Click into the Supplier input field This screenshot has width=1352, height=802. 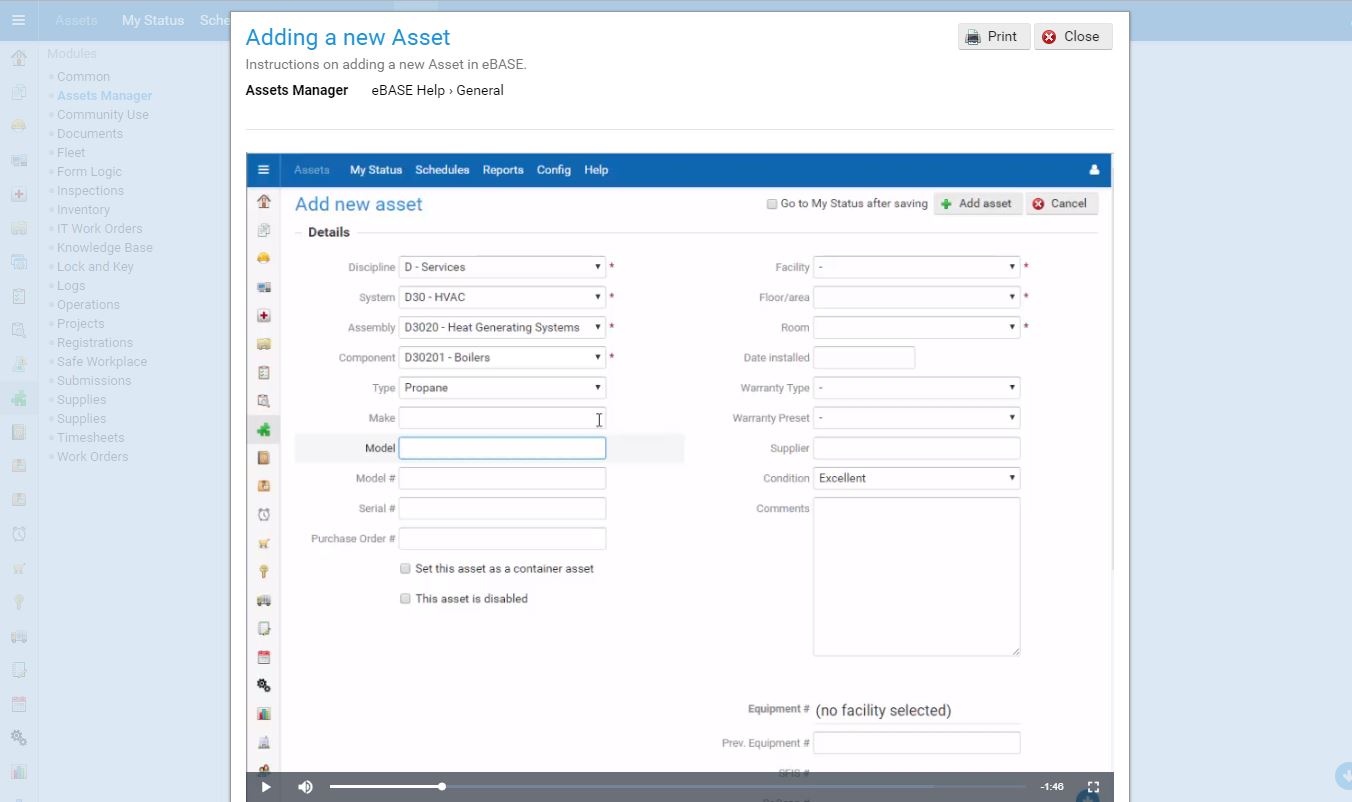point(917,448)
